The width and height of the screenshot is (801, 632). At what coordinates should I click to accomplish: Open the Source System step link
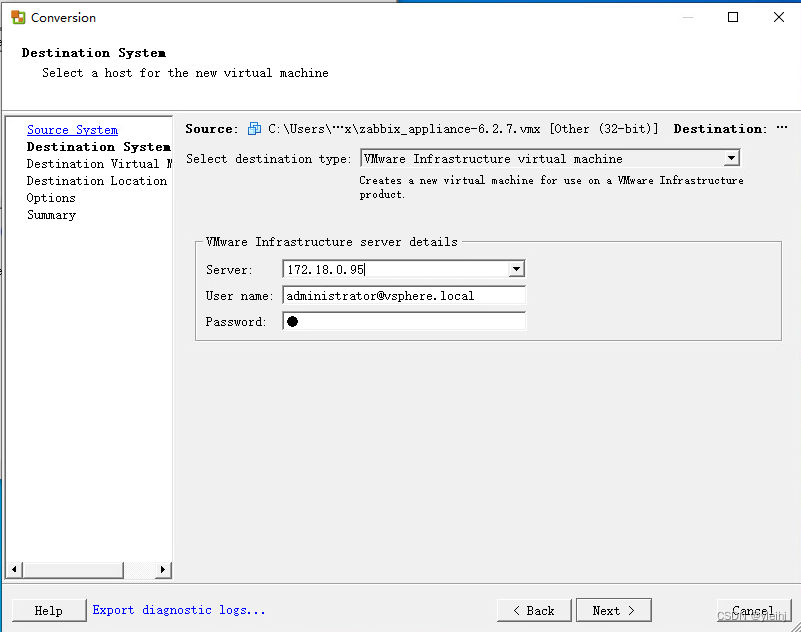73,130
